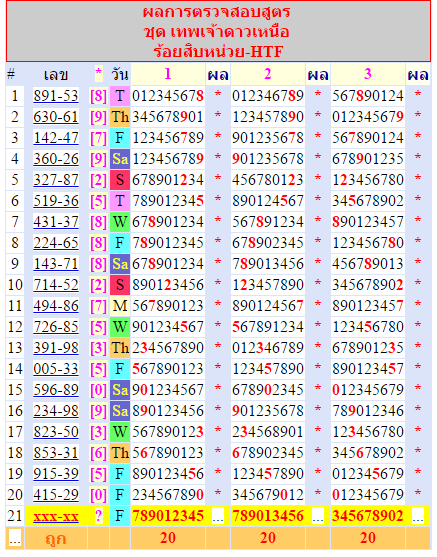
Task: Click the green W day cell in row 7
Action: [x=120, y=222]
